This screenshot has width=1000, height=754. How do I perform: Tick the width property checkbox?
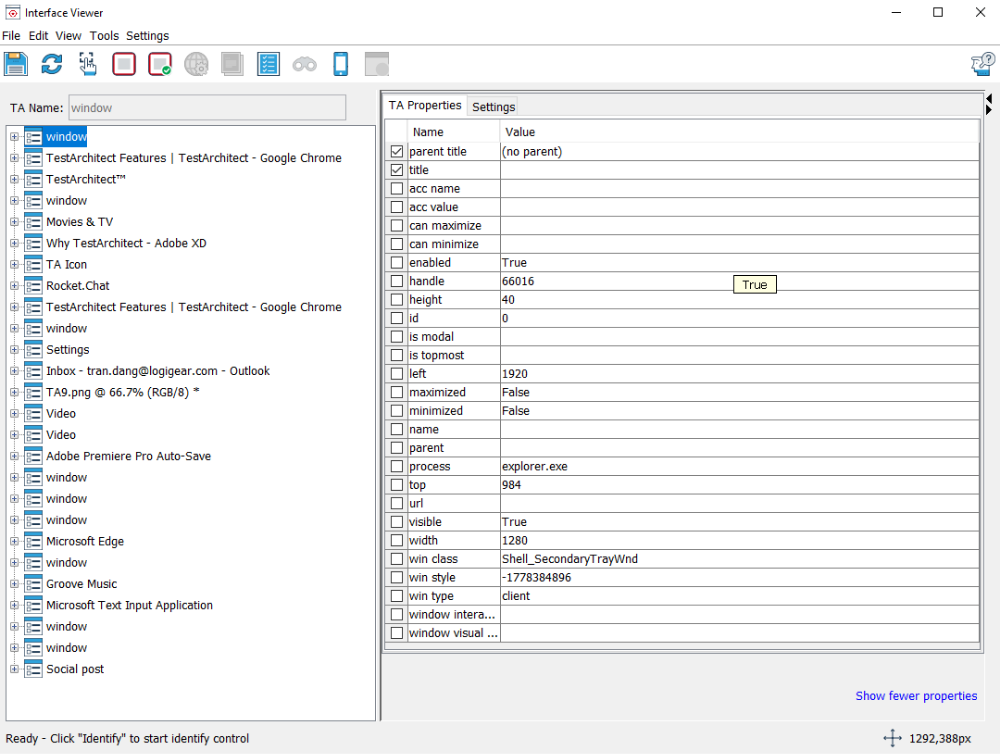pyautogui.click(x=397, y=540)
